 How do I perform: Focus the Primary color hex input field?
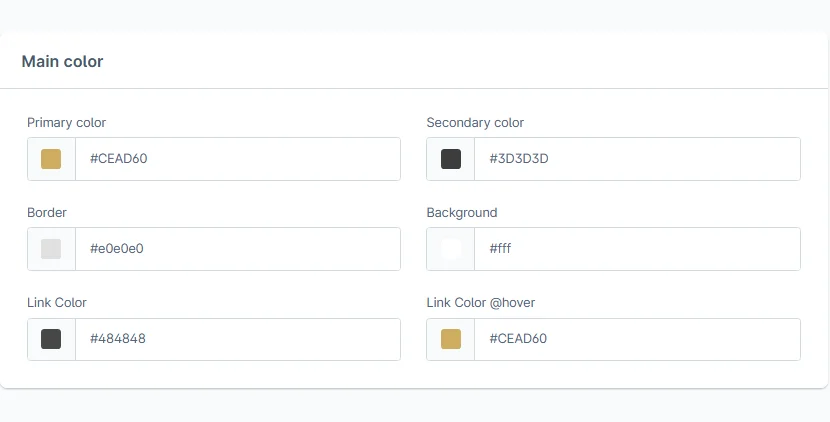click(238, 159)
